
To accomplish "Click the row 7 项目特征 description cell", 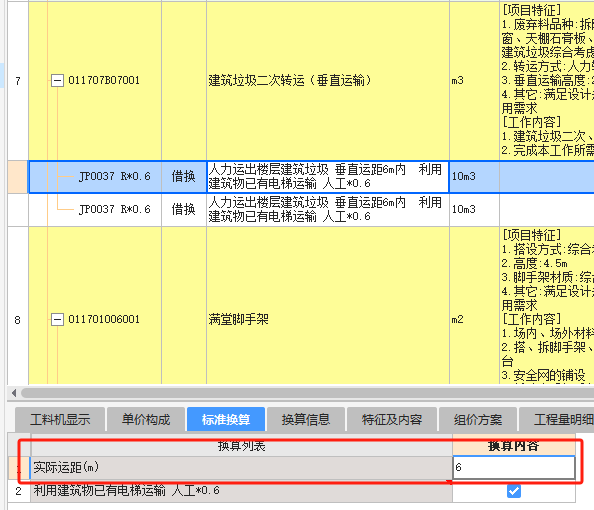I will click(547, 80).
